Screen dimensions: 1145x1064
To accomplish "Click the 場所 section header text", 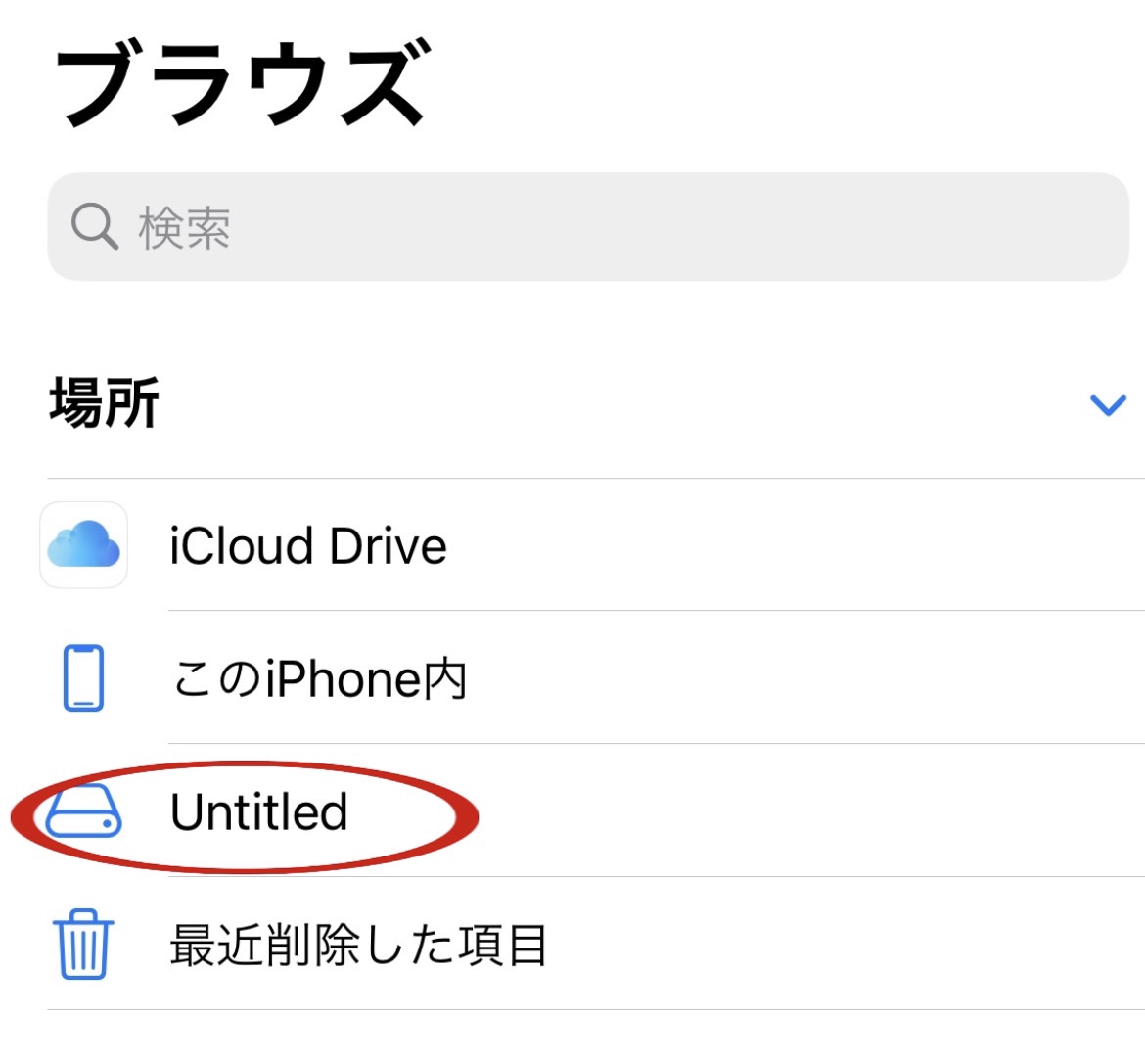I will coord(104,403).
